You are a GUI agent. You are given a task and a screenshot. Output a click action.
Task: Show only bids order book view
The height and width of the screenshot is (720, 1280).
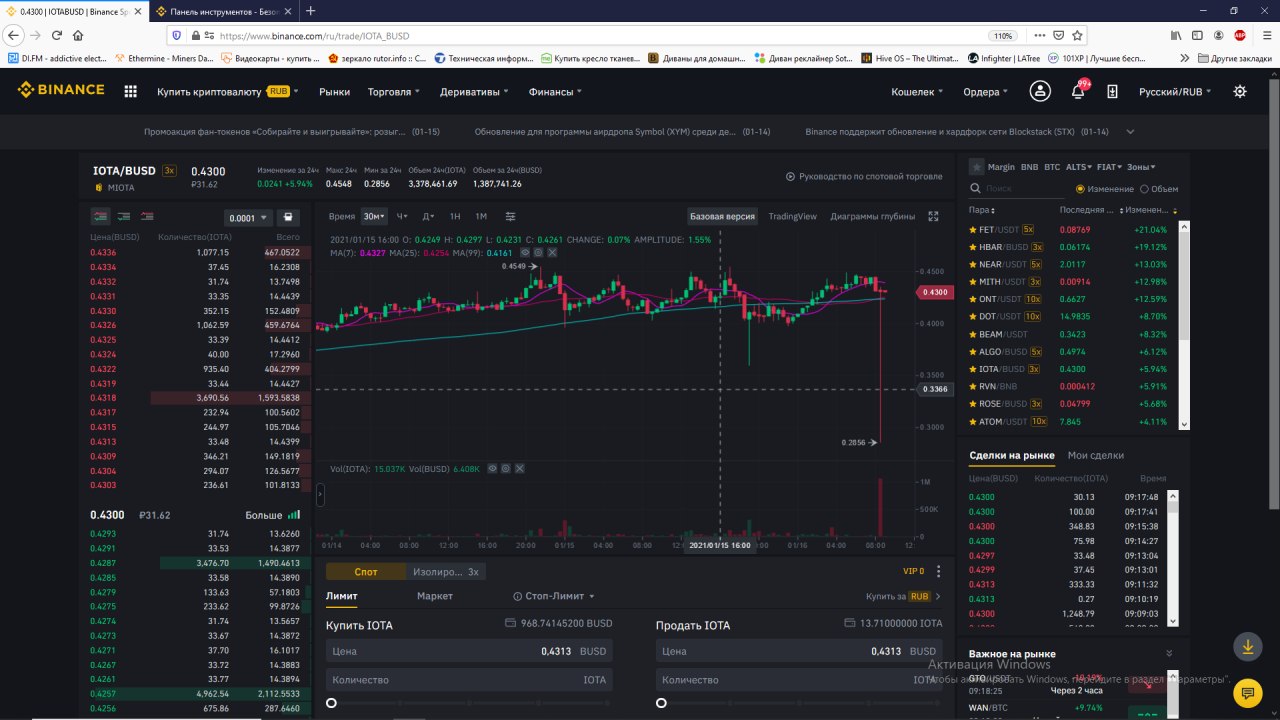tap(124, 216)
